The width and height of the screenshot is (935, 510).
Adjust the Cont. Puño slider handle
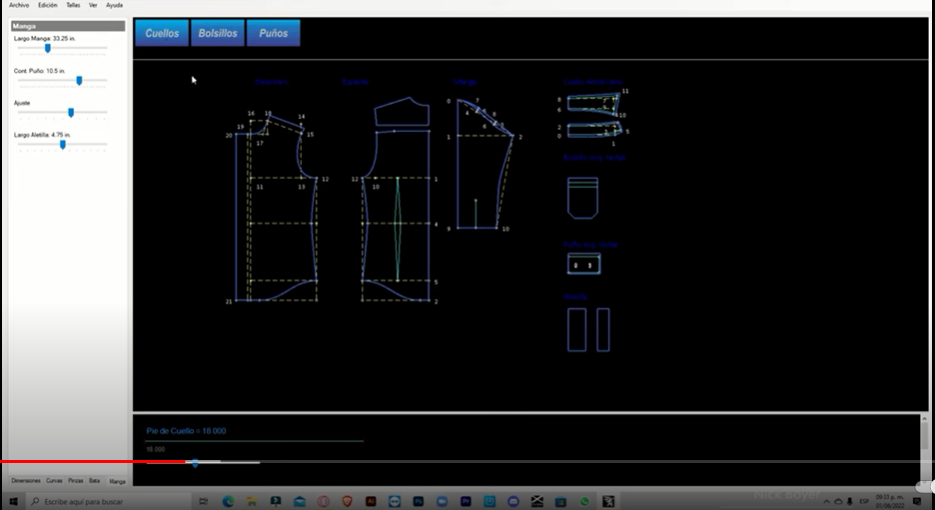pyautogui.click(x=79, y=80)
